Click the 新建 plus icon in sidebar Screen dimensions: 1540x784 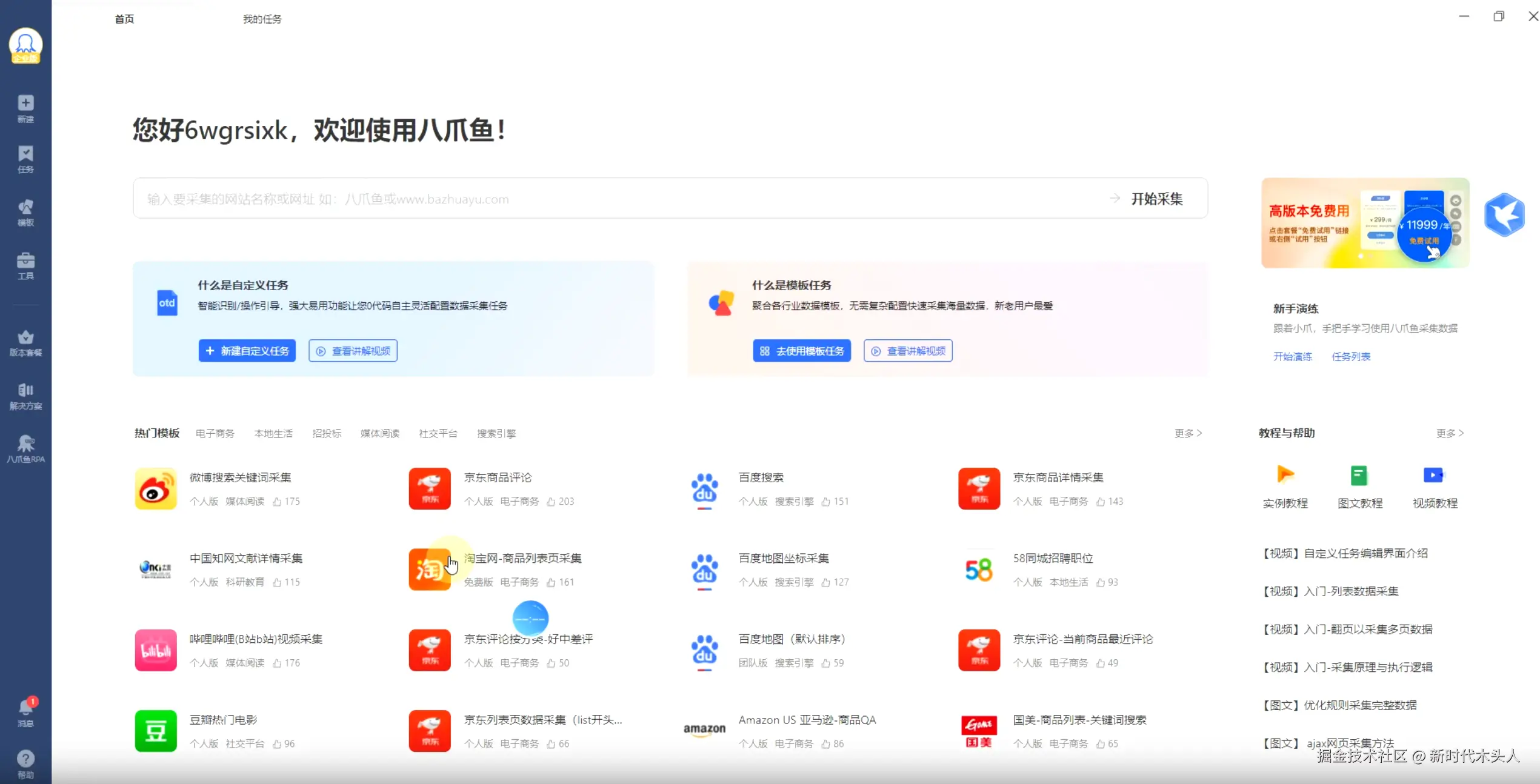tap(25, 103)
